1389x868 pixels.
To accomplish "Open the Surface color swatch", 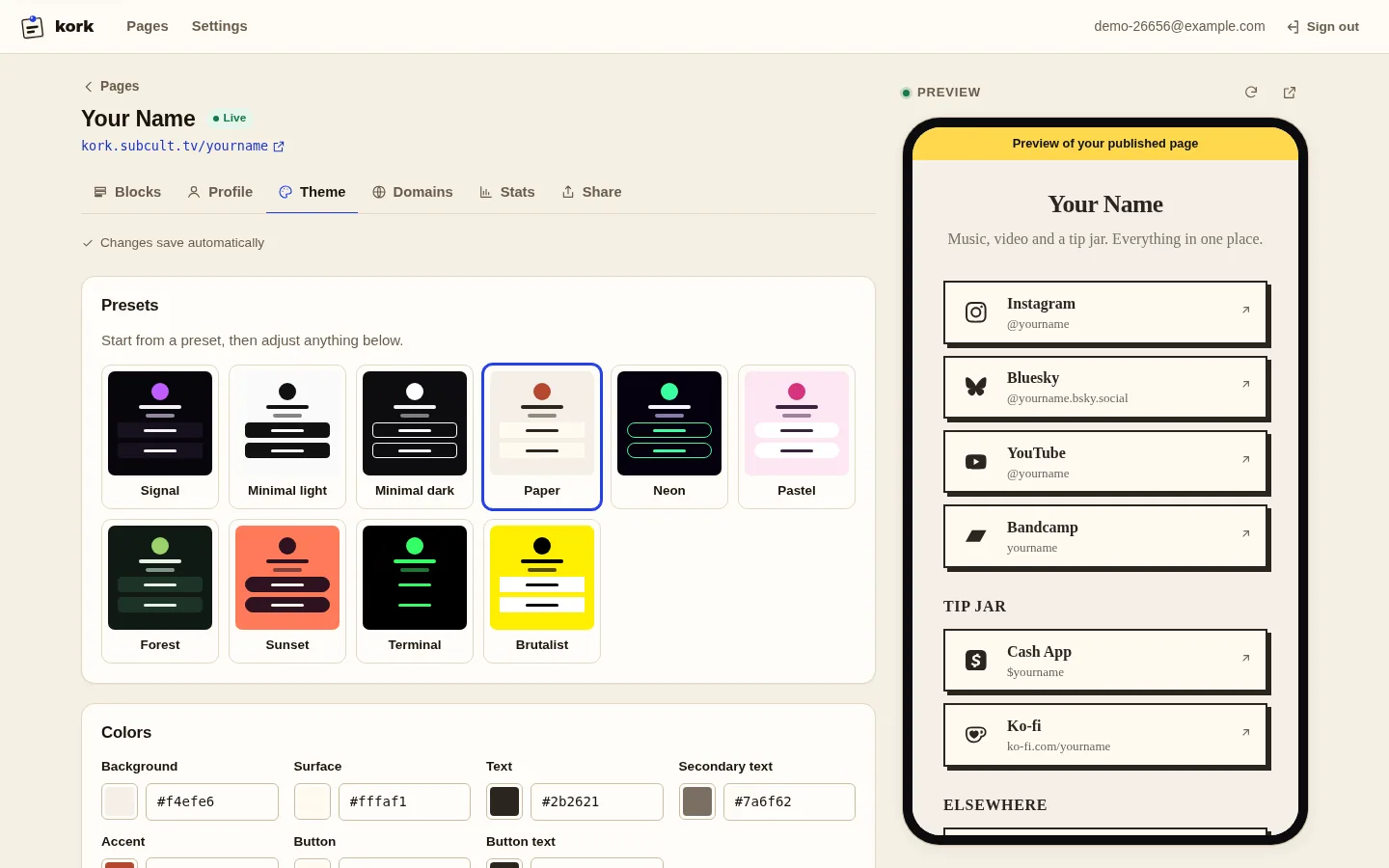I will pyautogui.click(x=313, y=801).
